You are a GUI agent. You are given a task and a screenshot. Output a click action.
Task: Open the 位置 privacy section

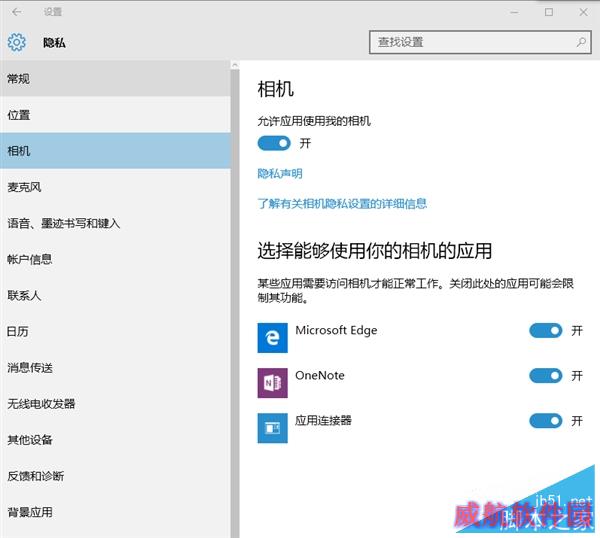[x=115, y=115]
